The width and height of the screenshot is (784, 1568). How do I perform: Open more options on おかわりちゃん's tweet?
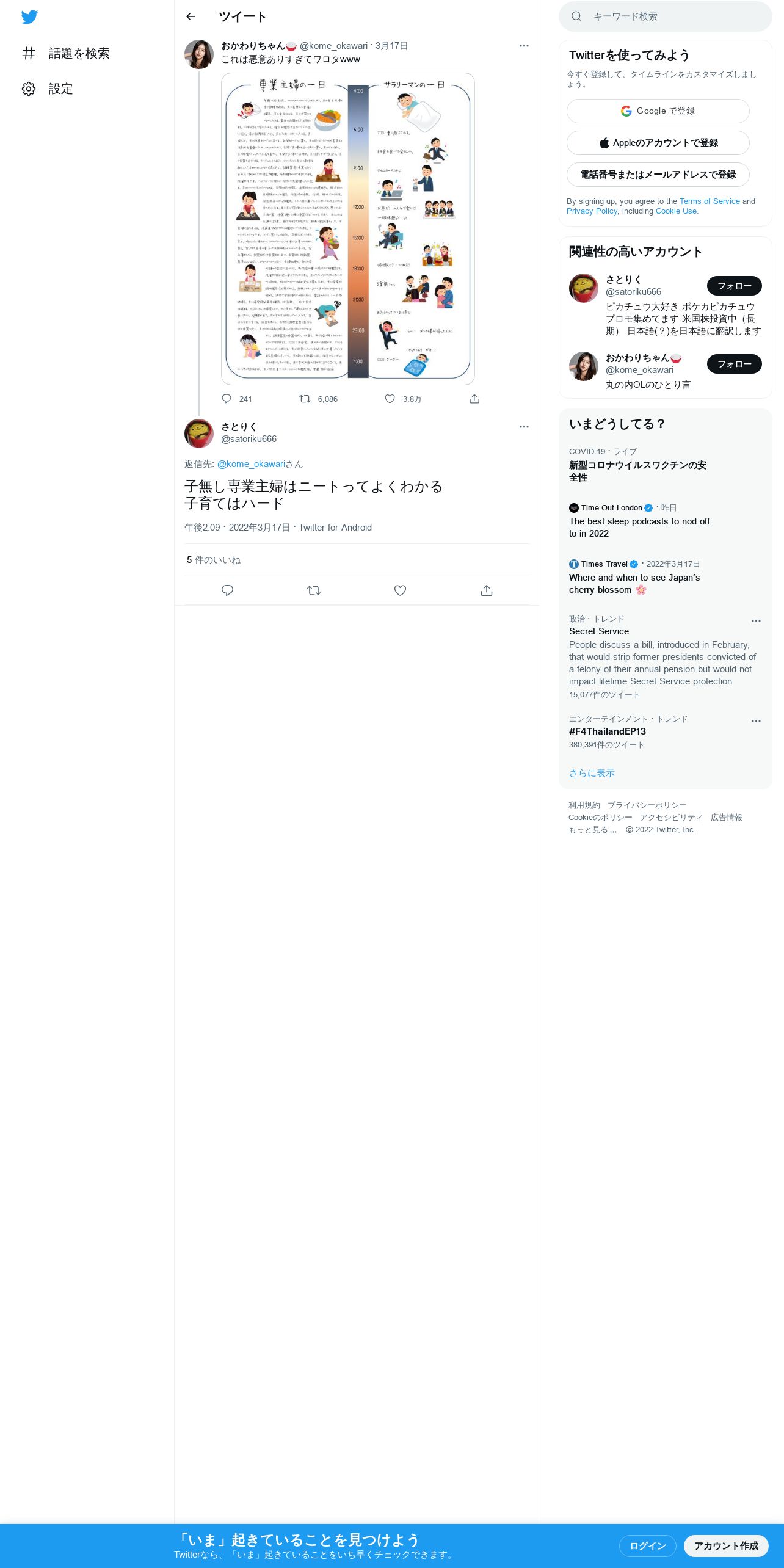(524, 46)
